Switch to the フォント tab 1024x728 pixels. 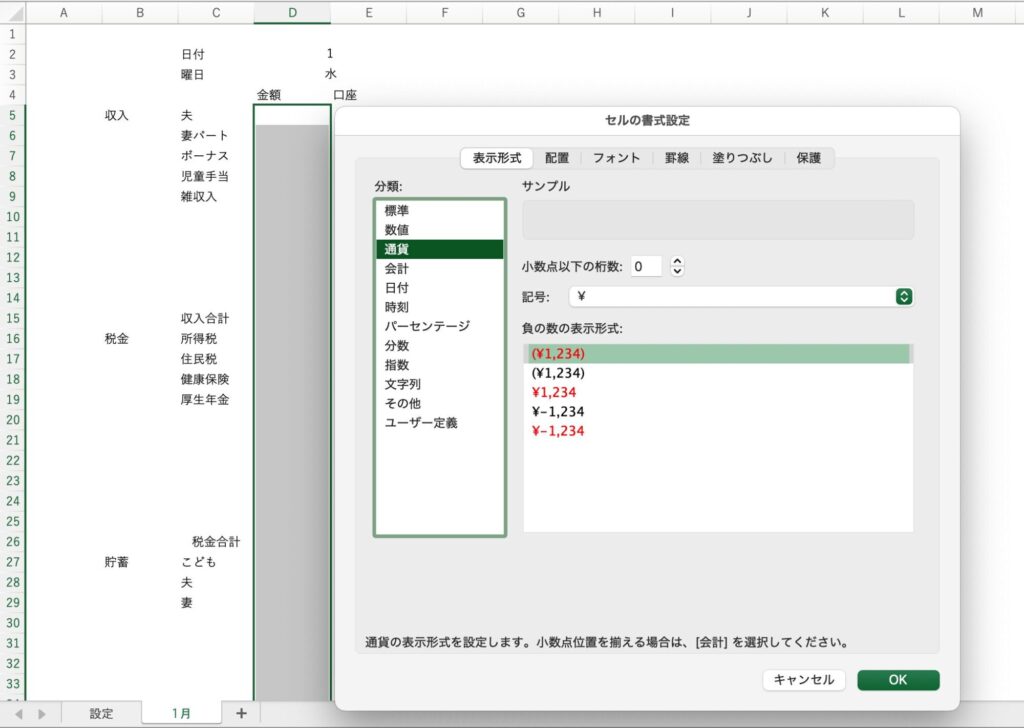coord(616,158)
